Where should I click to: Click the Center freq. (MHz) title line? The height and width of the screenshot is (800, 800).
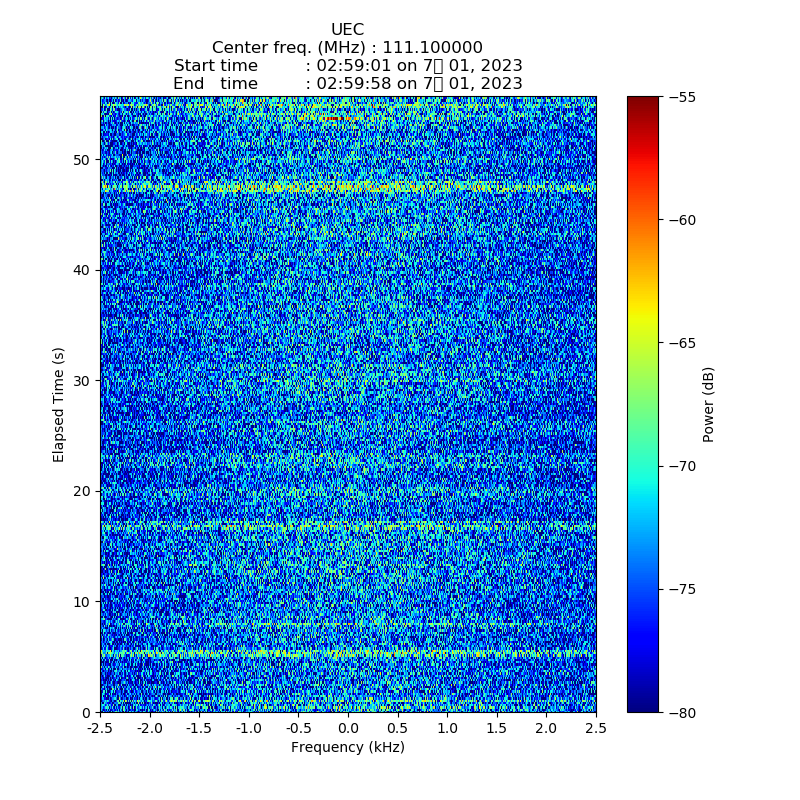coord(347,48)
